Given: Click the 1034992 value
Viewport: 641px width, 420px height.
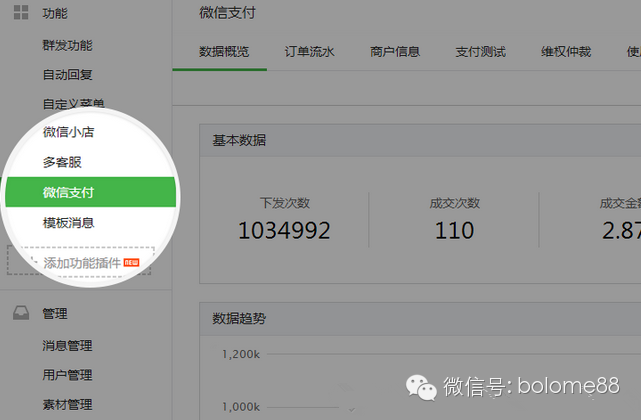Looking at the screenshot, I should click(x=284, y=230).
